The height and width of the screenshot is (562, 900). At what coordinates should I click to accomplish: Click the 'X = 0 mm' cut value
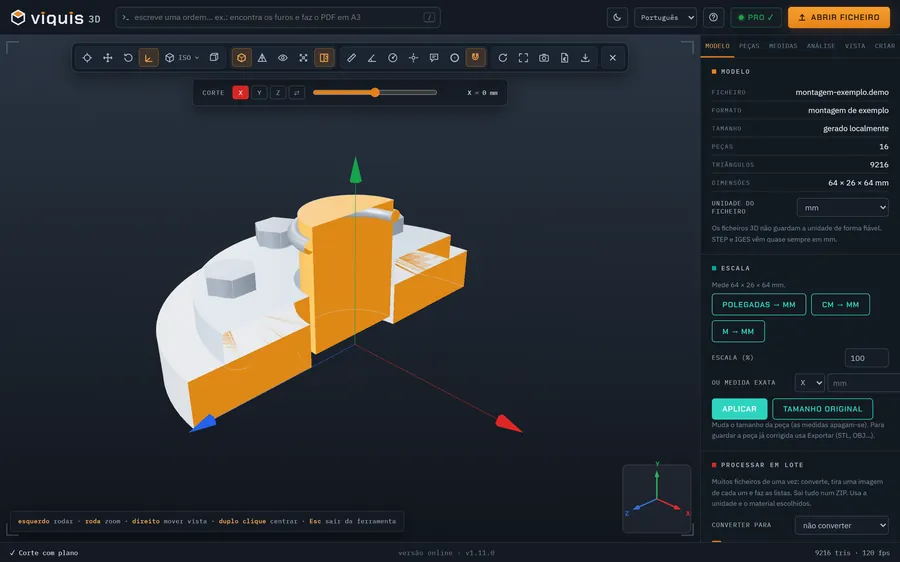[x=482, y=92]
